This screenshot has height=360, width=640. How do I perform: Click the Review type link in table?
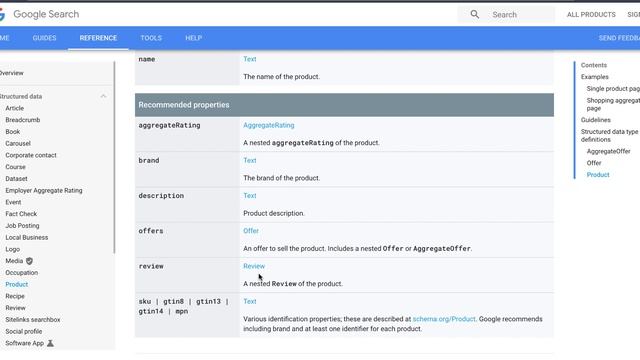(x=254, y=266)
